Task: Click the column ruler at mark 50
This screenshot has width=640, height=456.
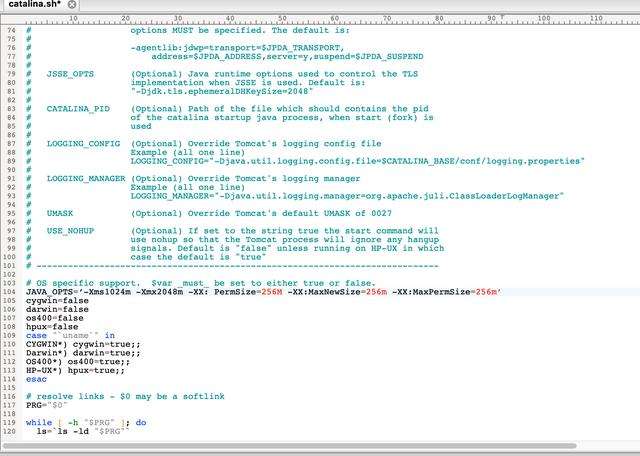Action: click(x=282, y=18)
